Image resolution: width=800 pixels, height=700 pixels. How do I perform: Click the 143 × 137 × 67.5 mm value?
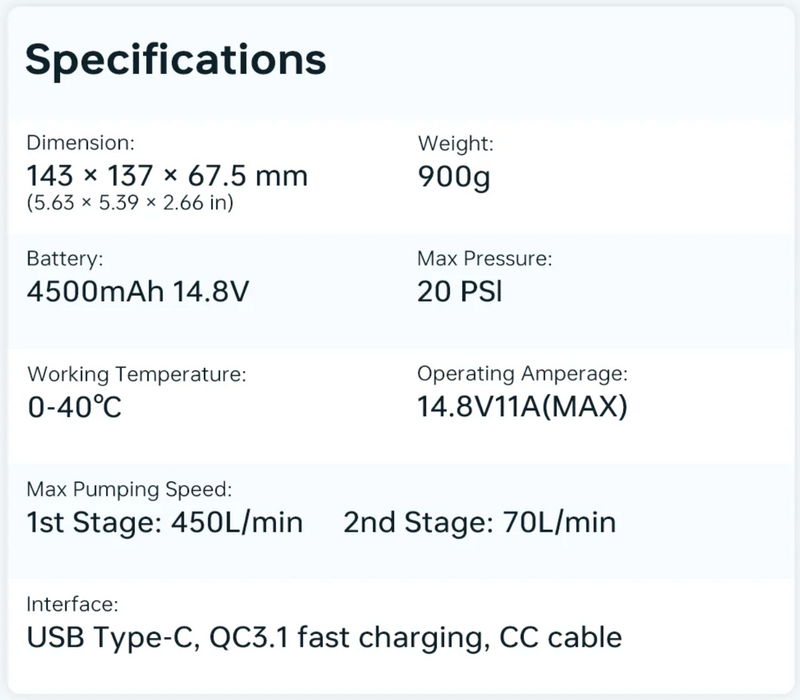[167, 176]
